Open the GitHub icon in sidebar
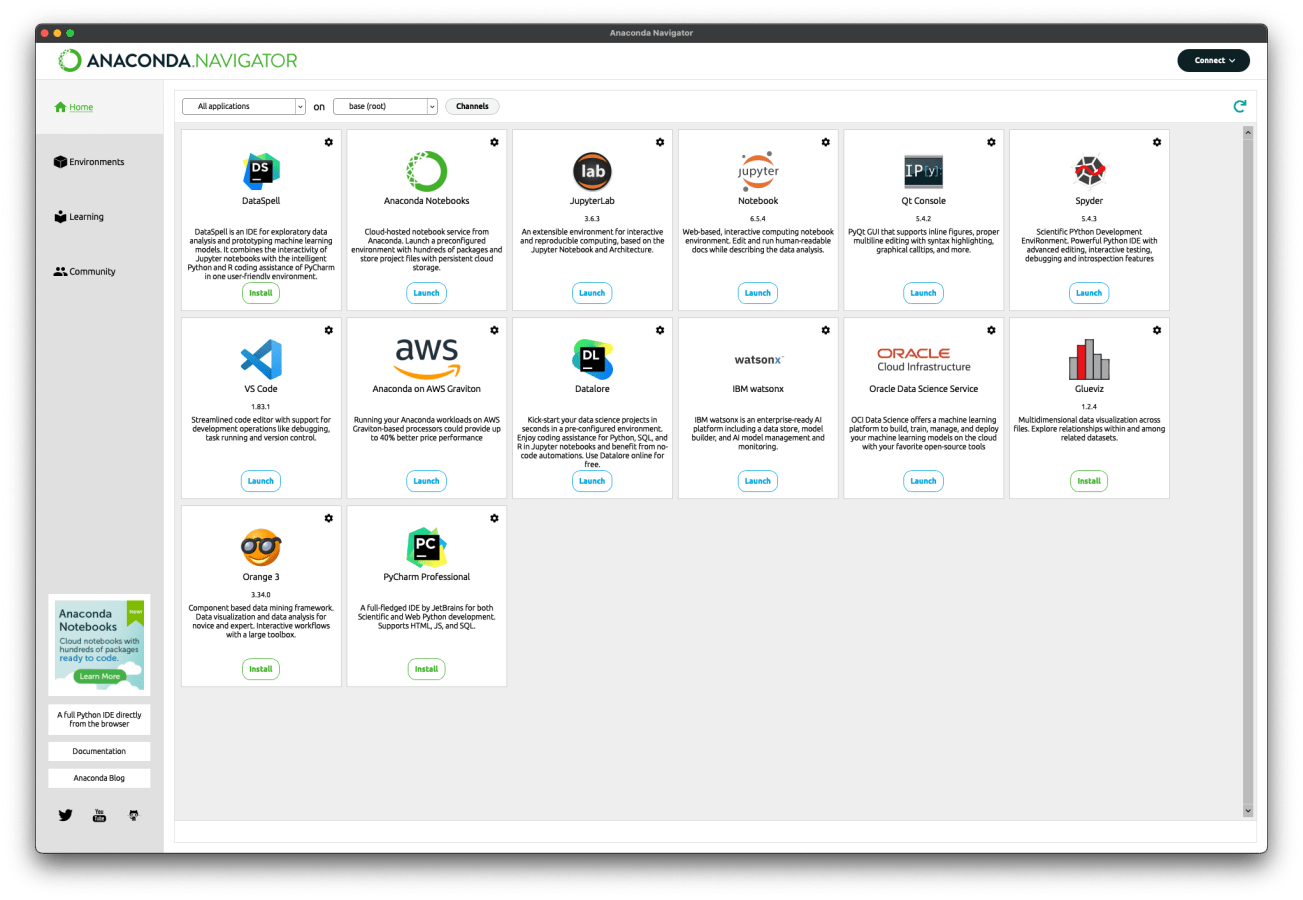 134,815
